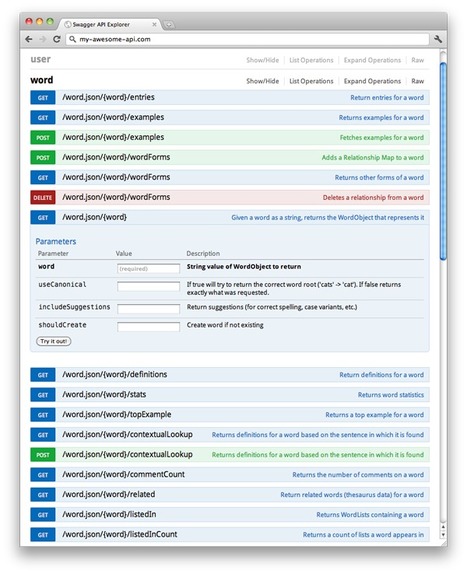This screenshot has width=467, height=574.
Task: Click 'Adds a Relationship Map to a word'
Action: (373, 157)
